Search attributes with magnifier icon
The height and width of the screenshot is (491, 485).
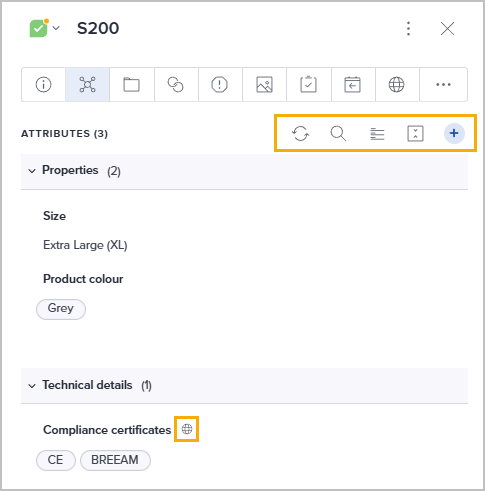[x=338, y=133]
